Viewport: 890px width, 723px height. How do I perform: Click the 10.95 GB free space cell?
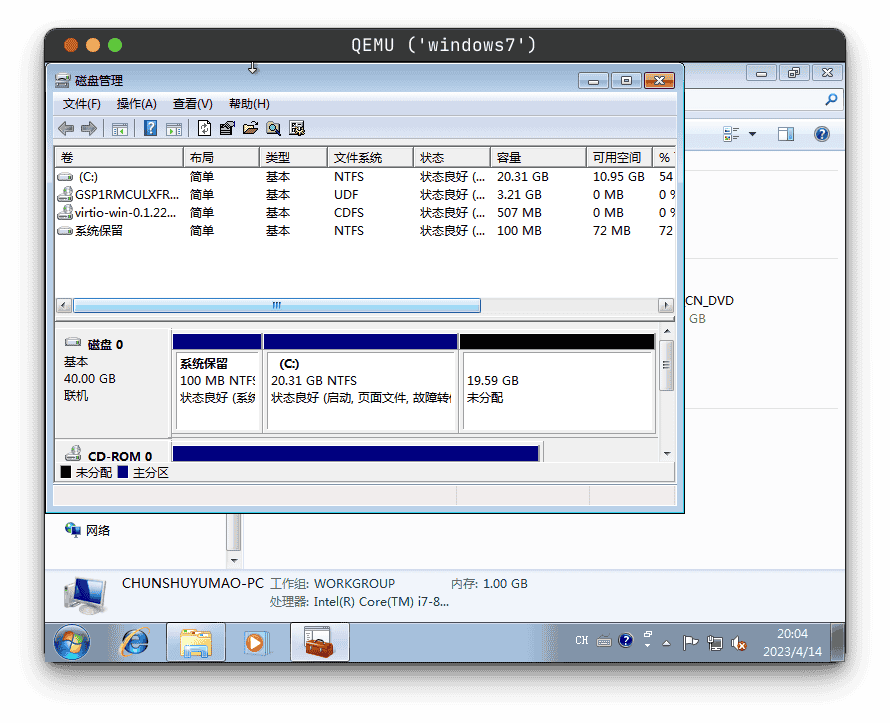tap(619, 176)
